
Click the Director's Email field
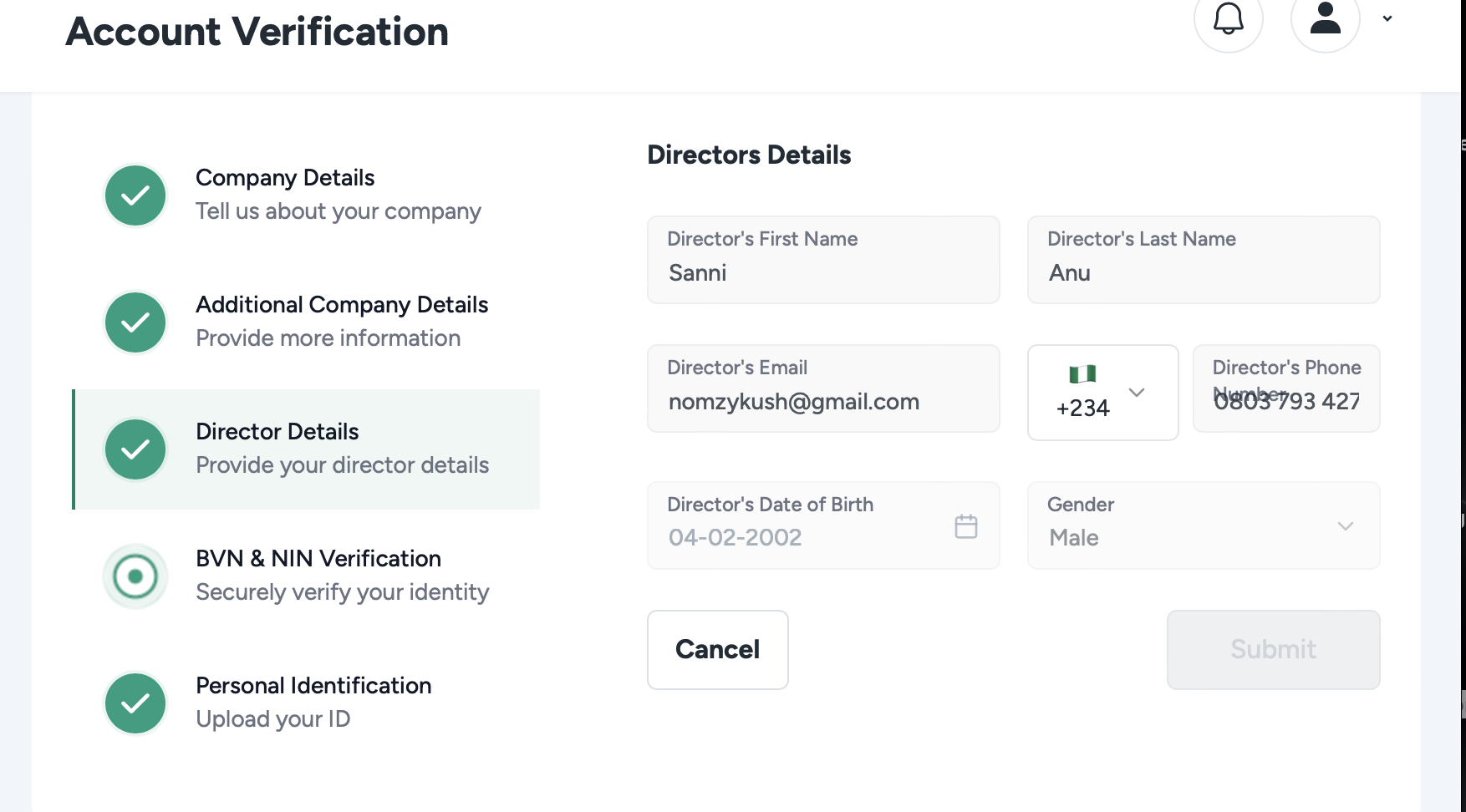822,401
